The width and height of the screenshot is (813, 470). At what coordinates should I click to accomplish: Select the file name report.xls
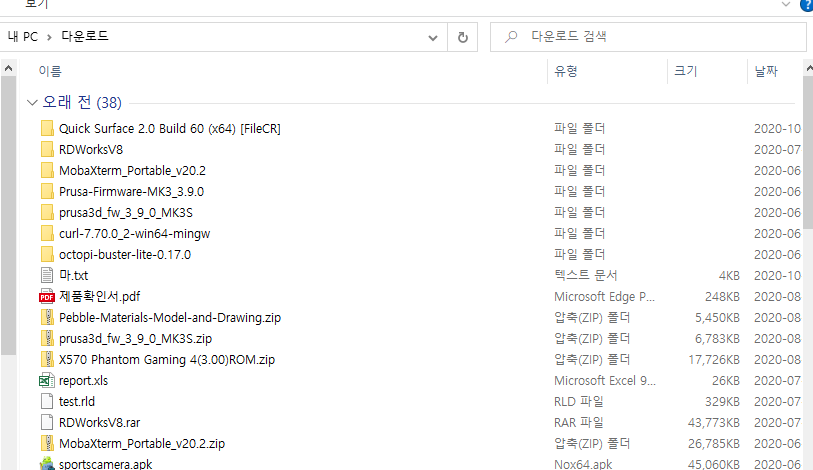point(83,381)
